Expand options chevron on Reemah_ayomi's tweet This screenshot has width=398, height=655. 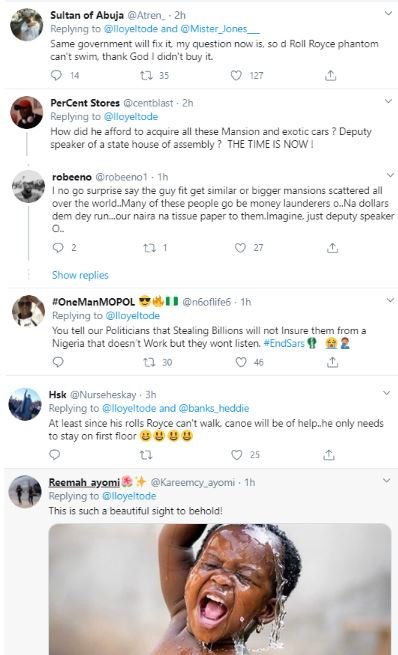click(x=386, y=481)
